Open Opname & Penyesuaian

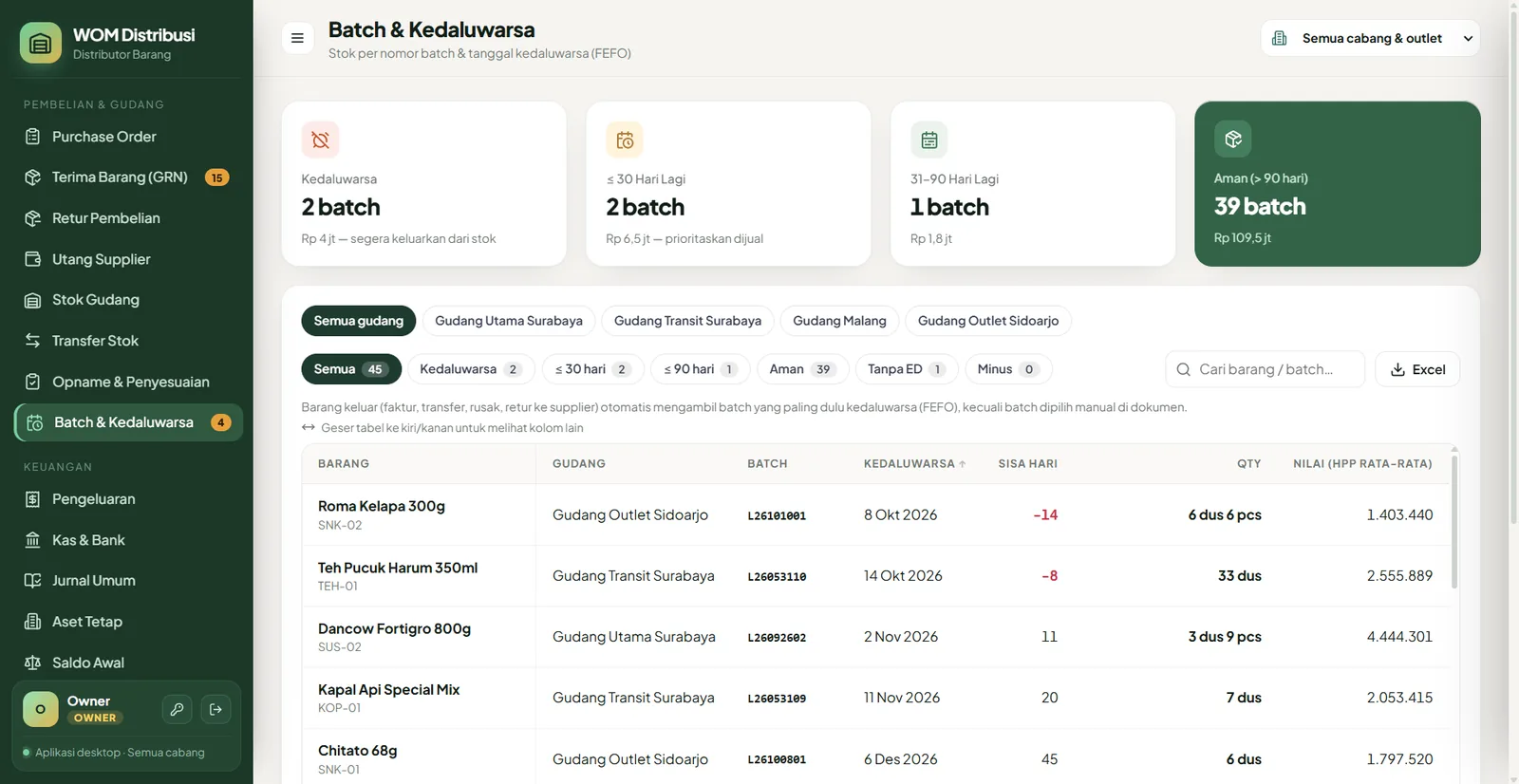[128, 382]
